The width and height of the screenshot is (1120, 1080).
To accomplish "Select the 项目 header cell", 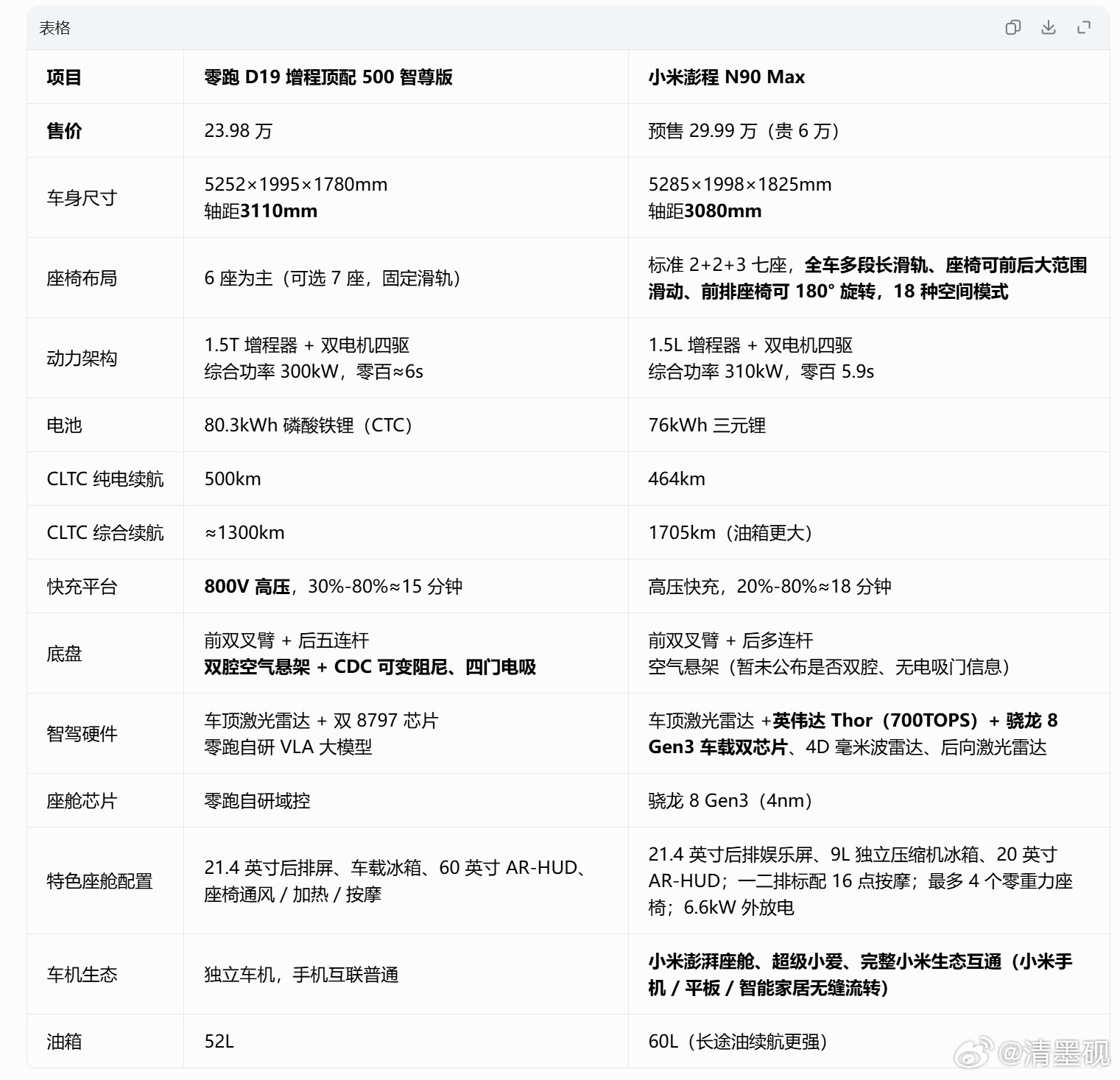I will coord(64,77).
